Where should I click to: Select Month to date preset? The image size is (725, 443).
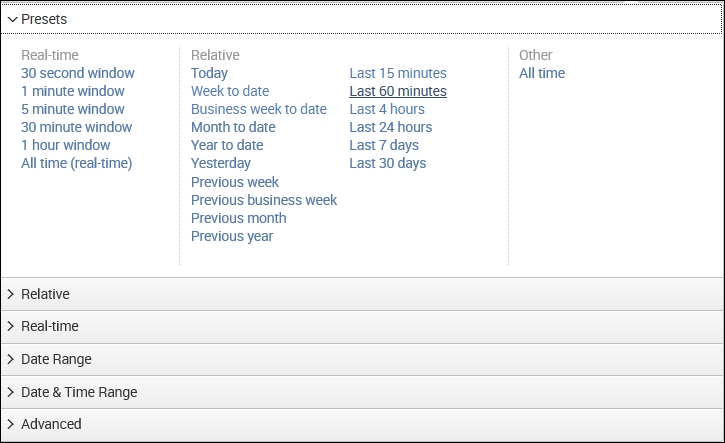click(233, 127)
